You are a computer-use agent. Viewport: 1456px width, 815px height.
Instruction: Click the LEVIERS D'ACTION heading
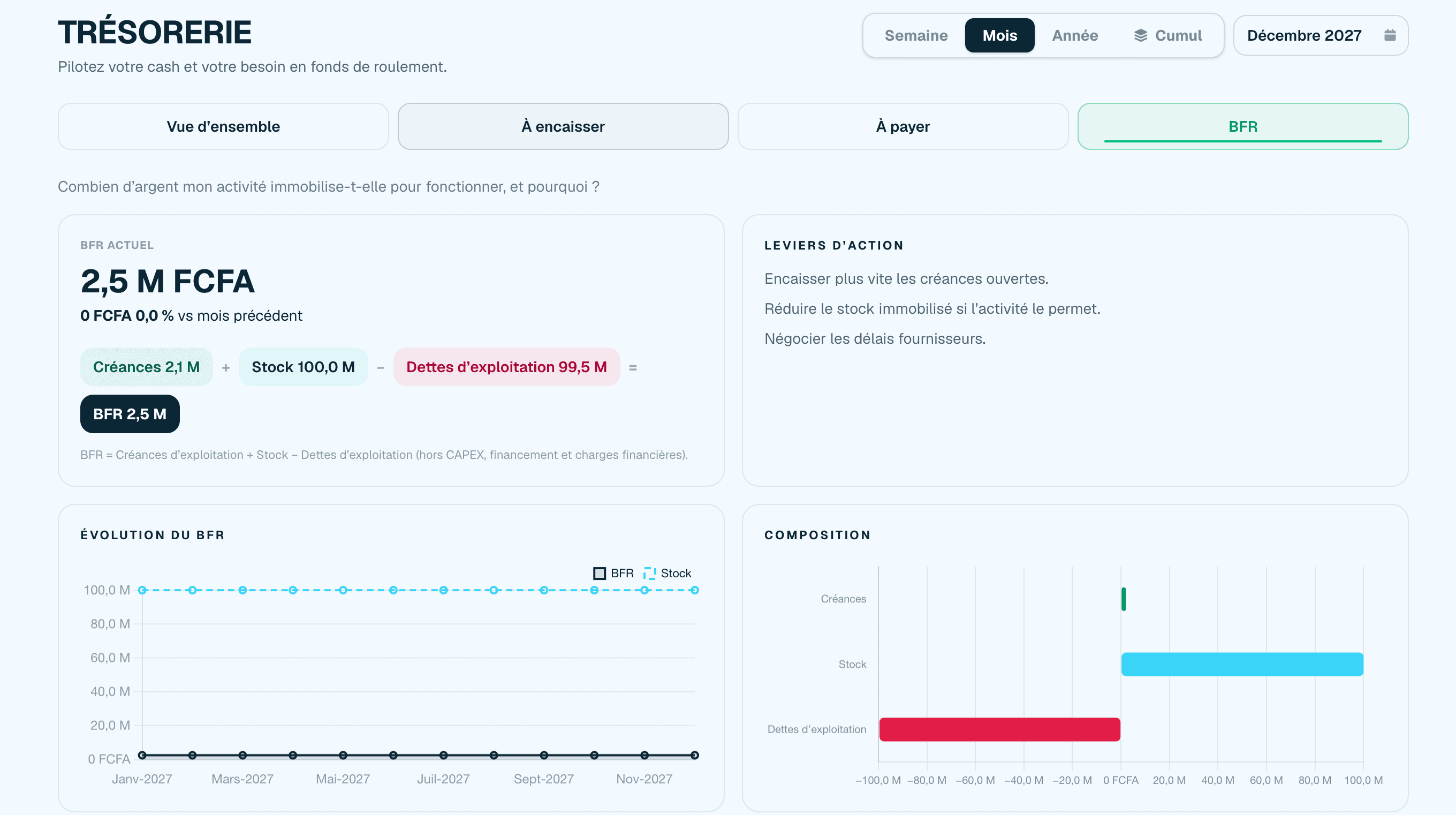[833, 245]
